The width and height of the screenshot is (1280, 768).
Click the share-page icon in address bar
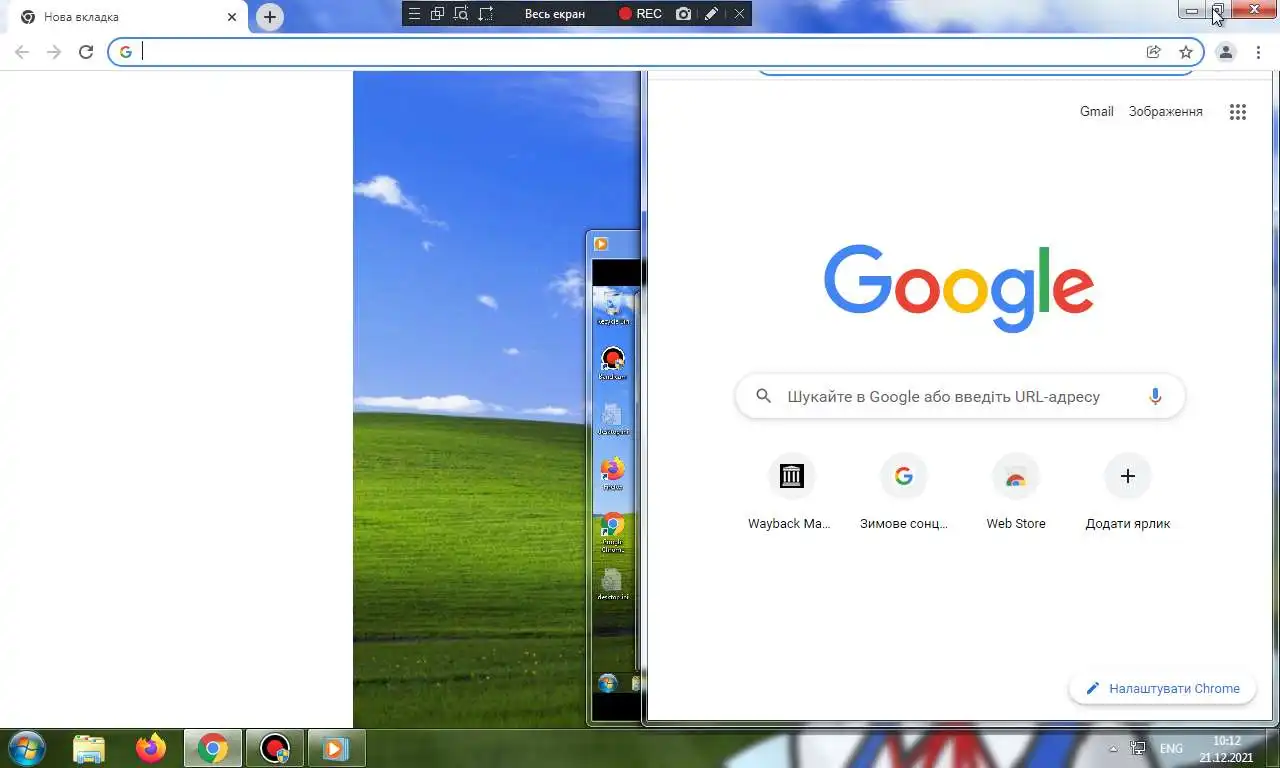click(1154, 52)
